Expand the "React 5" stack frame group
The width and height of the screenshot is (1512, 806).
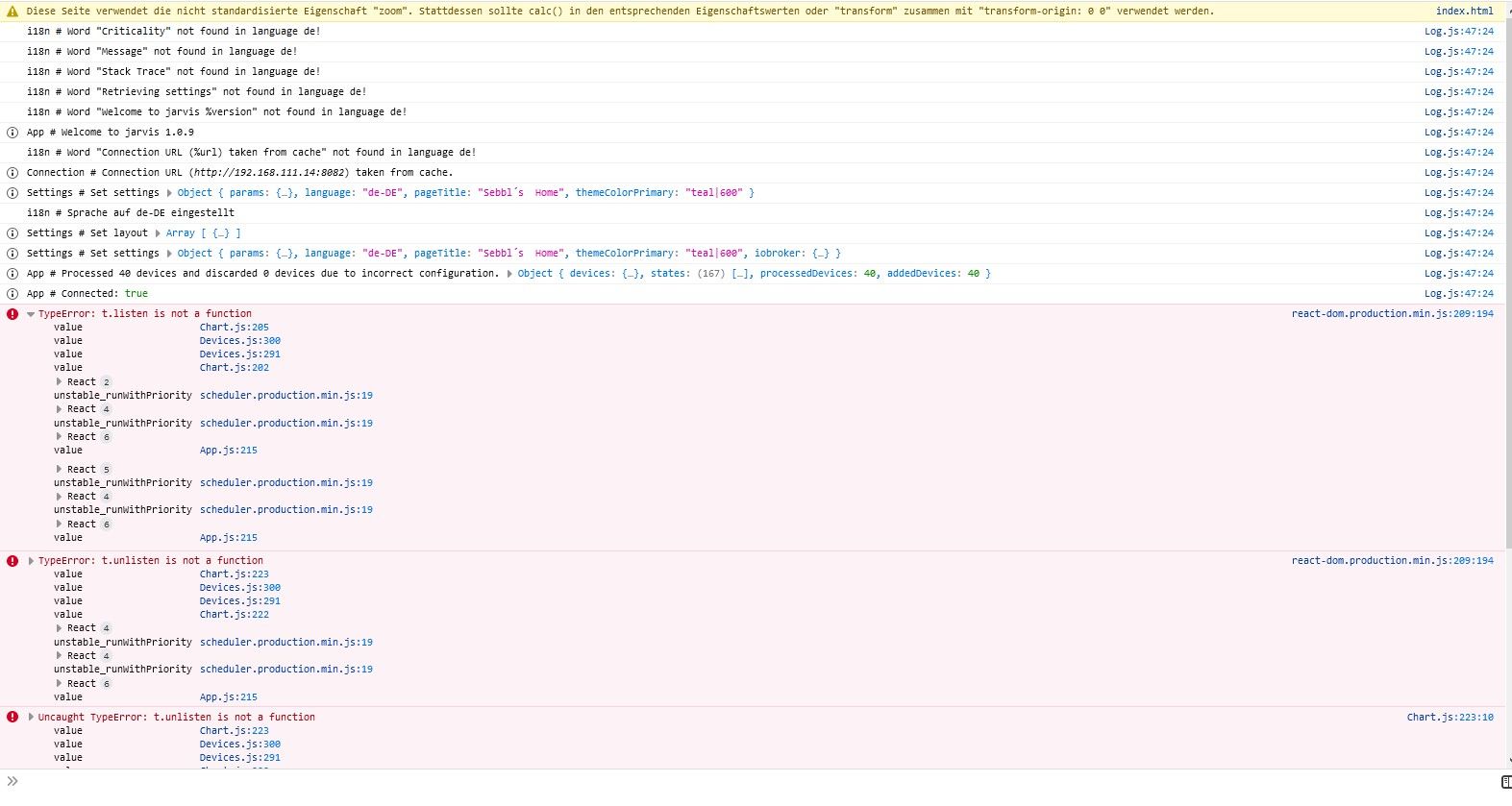(x=59, y=470)
